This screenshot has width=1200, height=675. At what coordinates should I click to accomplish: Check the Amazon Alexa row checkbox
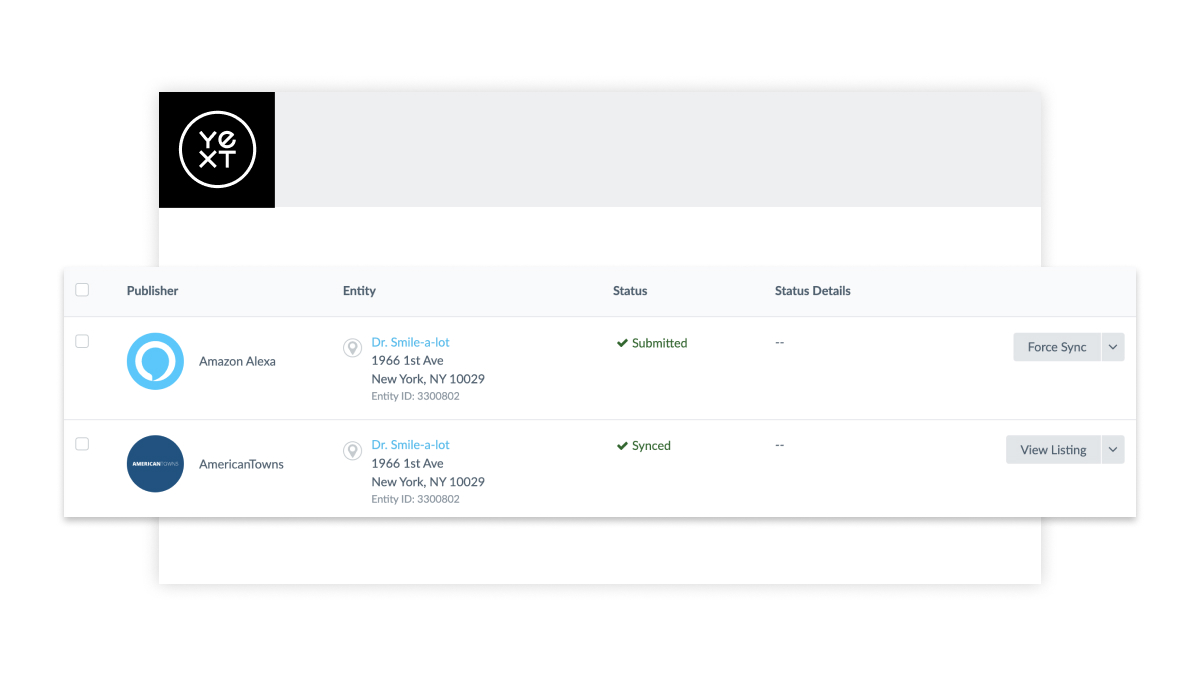point(82,341)
